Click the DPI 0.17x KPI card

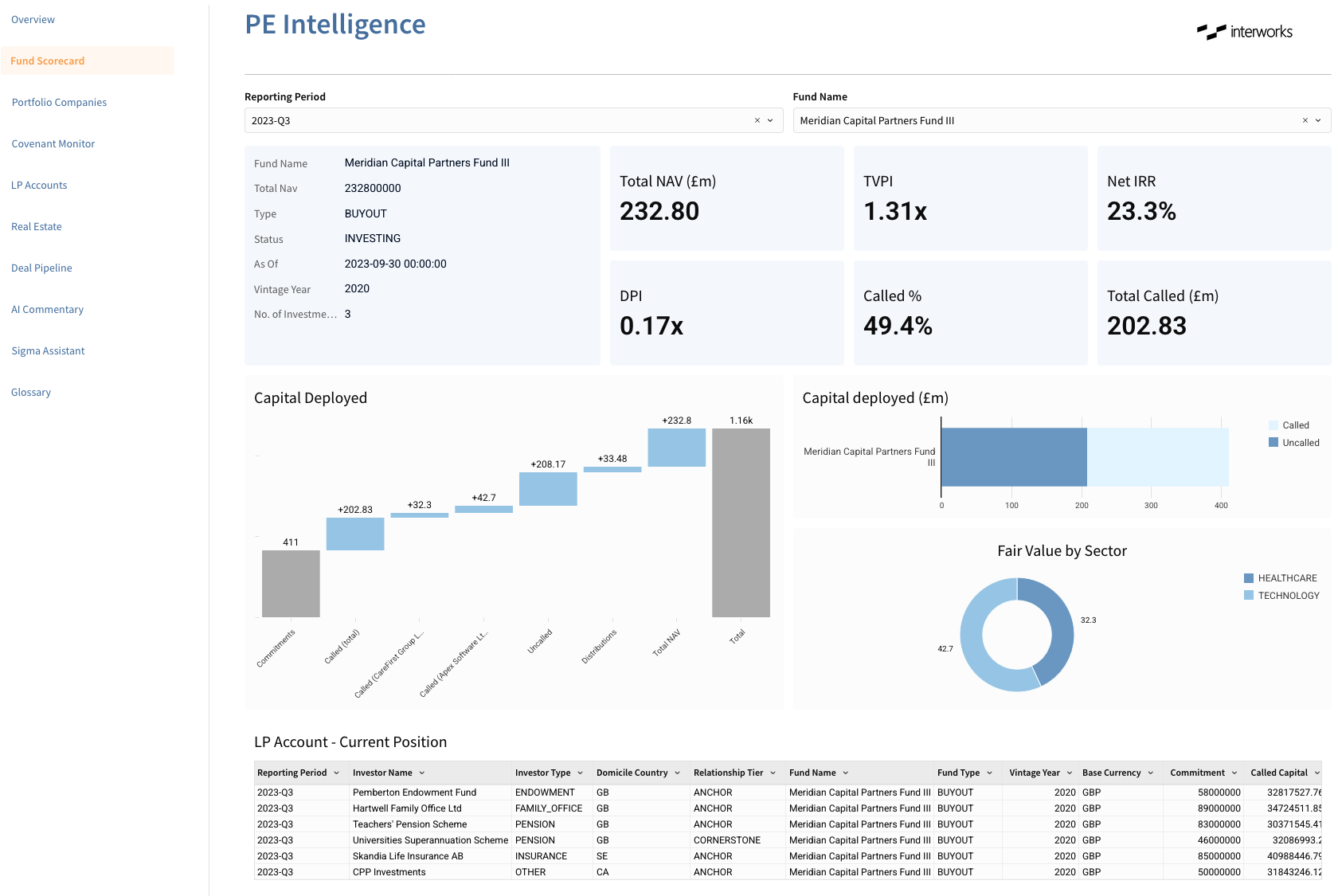coord(727,313)
